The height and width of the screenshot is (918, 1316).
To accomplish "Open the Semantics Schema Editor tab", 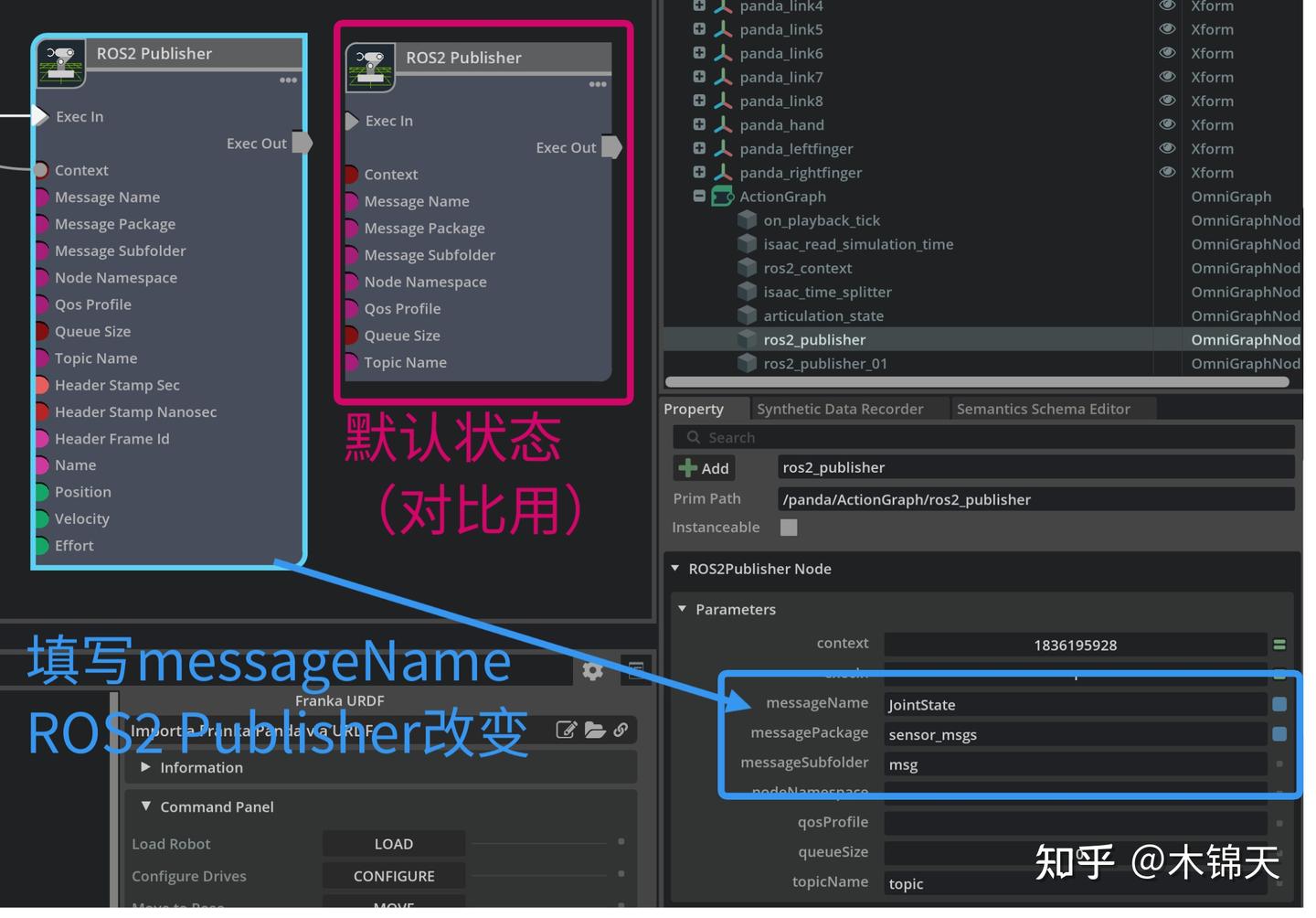I will (x=1043, y=408).
